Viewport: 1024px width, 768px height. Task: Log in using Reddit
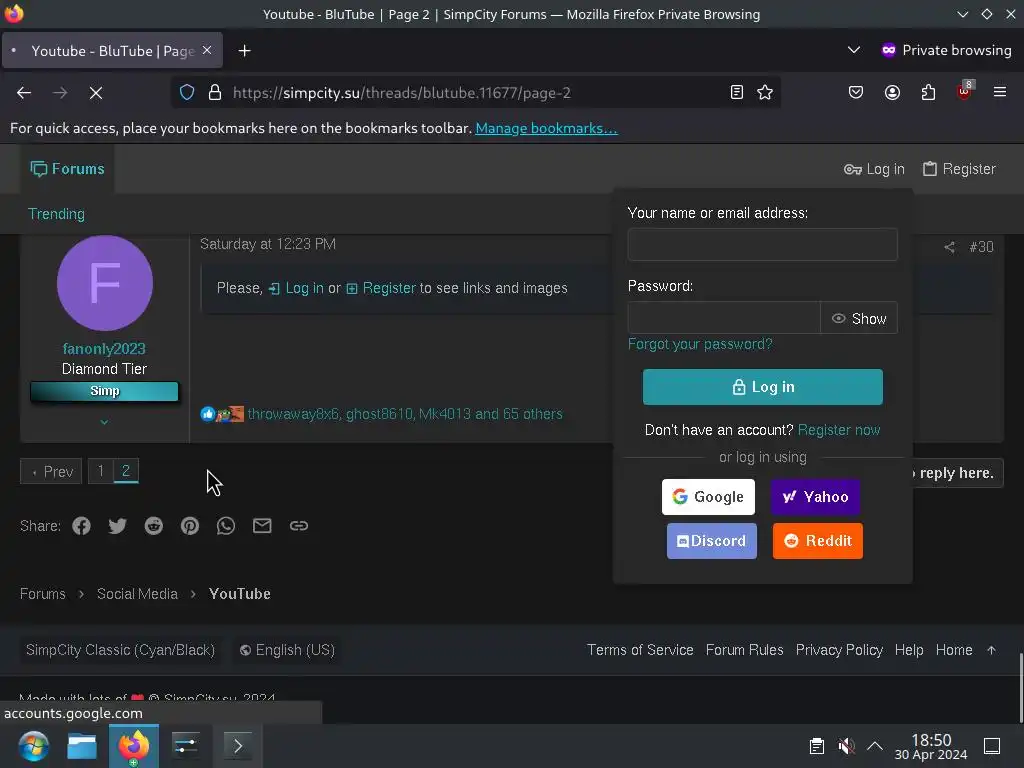click(x=818, y=541)
